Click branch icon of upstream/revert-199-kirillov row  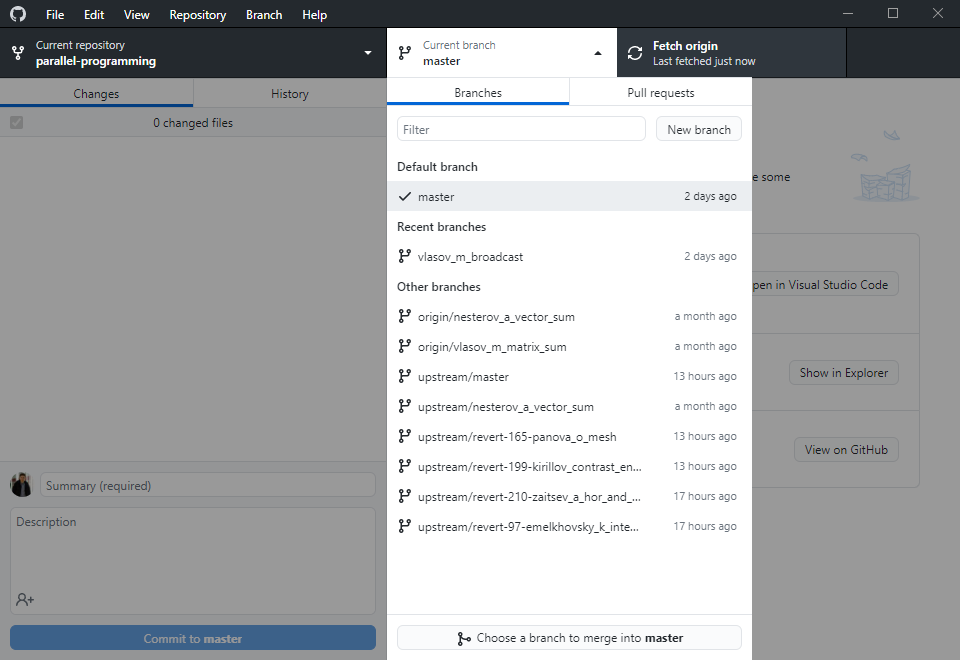point(404,466)
